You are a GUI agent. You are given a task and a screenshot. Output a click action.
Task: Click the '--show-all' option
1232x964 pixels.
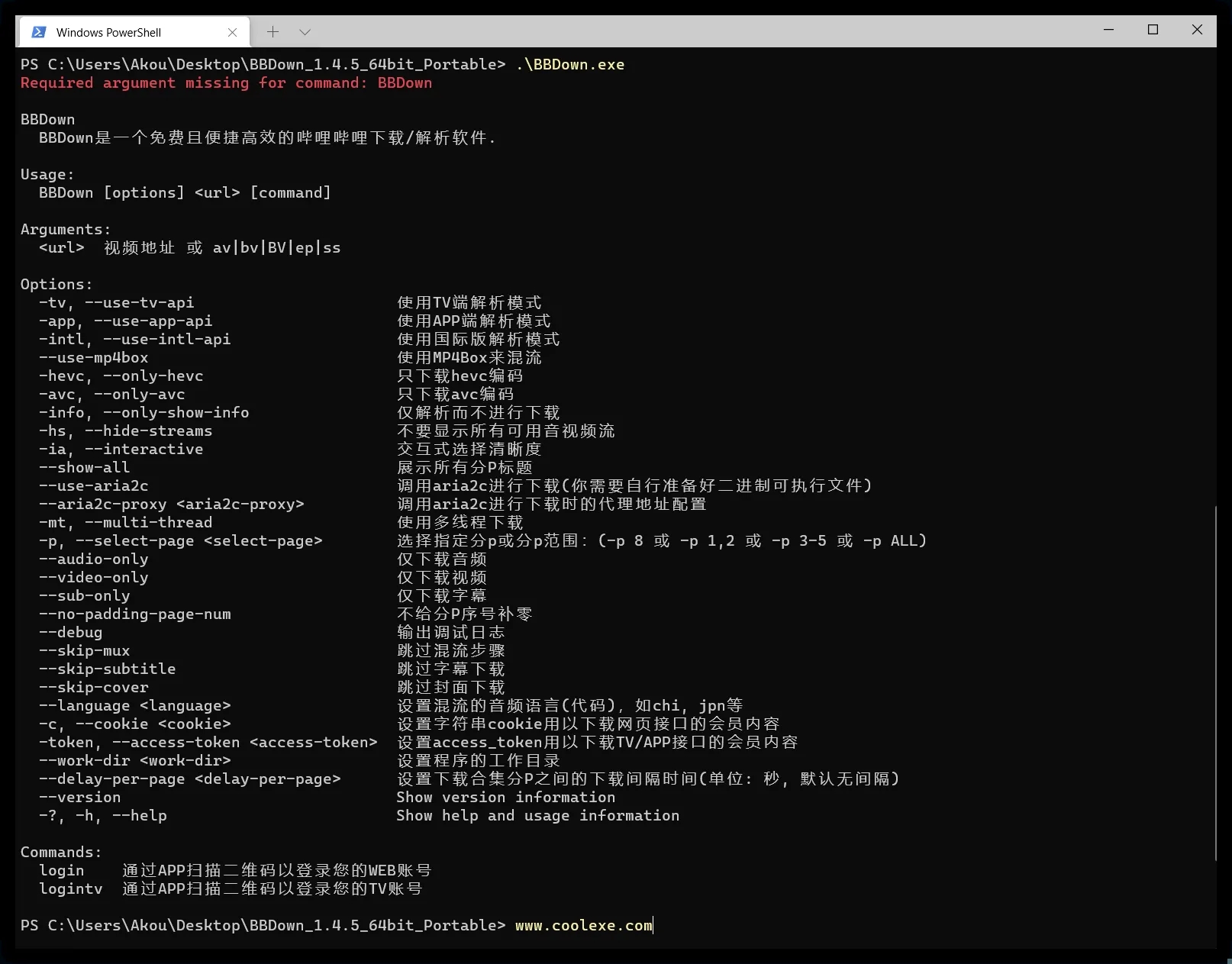85,467
